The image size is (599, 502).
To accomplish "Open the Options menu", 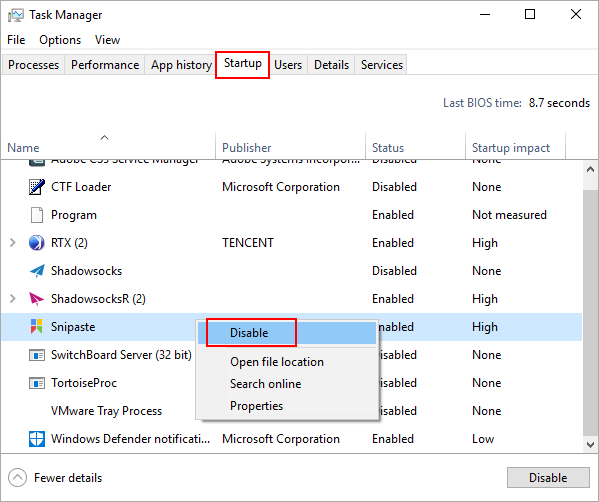I will [60, 40].
